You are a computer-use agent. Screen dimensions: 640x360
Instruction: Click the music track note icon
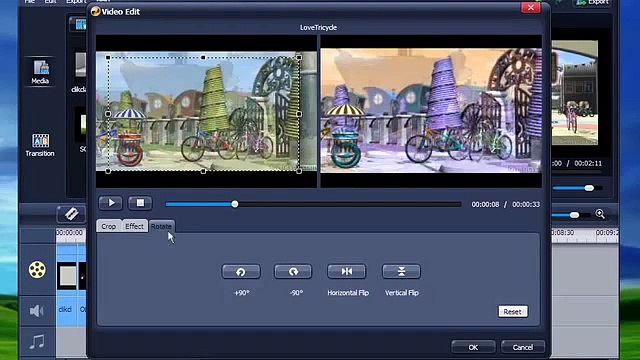pos(37,342)
